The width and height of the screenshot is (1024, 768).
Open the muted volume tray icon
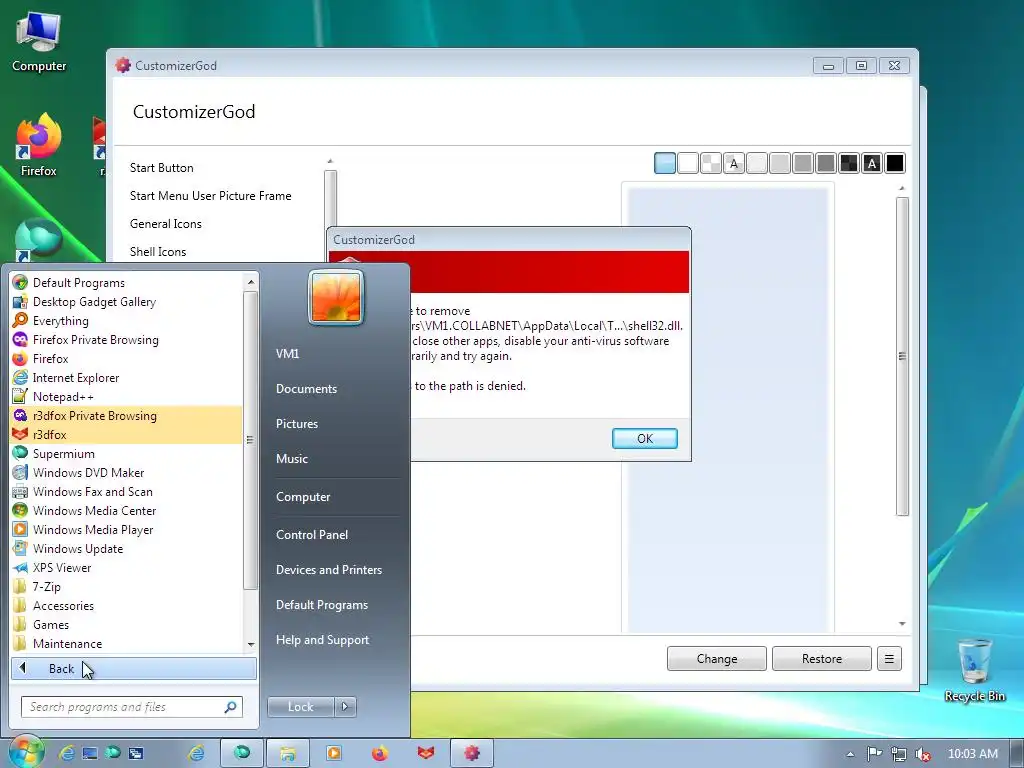click(x=923, y=754)
